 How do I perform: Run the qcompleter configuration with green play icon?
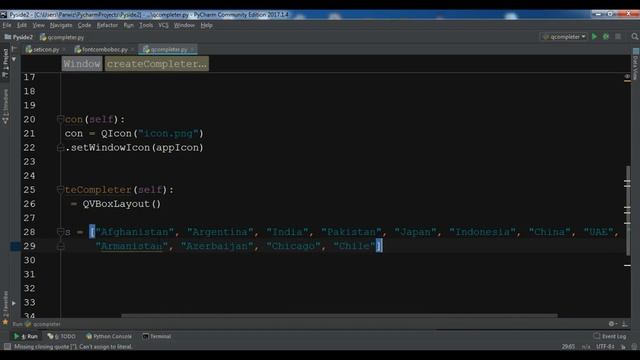pos(594,37)
